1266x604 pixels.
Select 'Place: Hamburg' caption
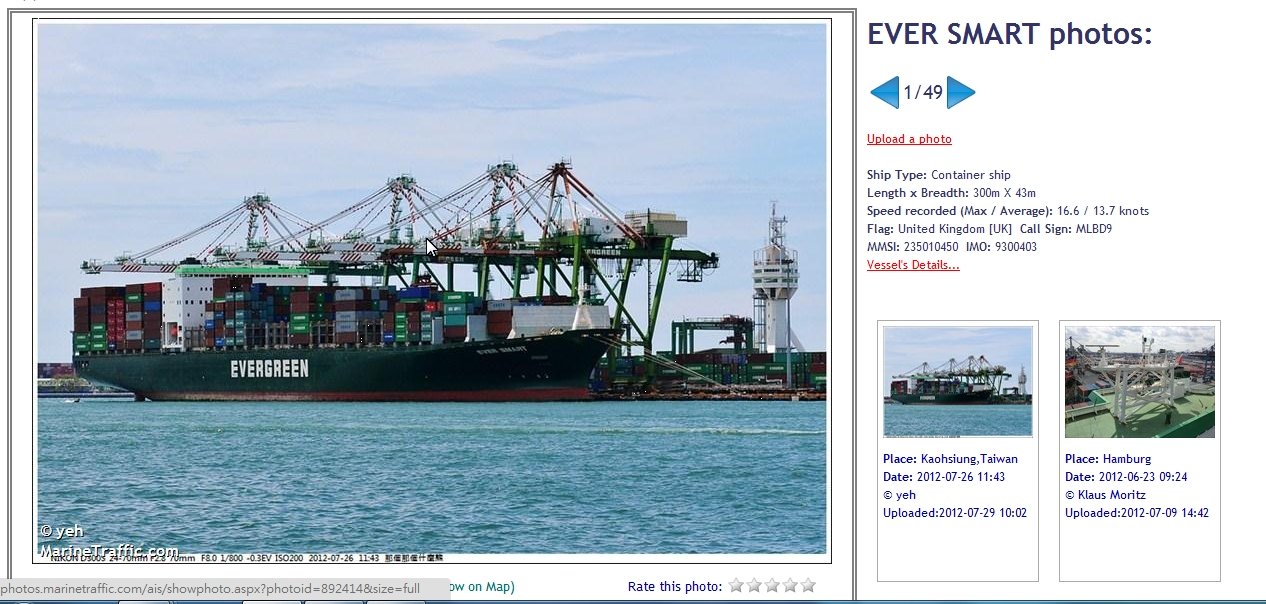pos(1108,459)
